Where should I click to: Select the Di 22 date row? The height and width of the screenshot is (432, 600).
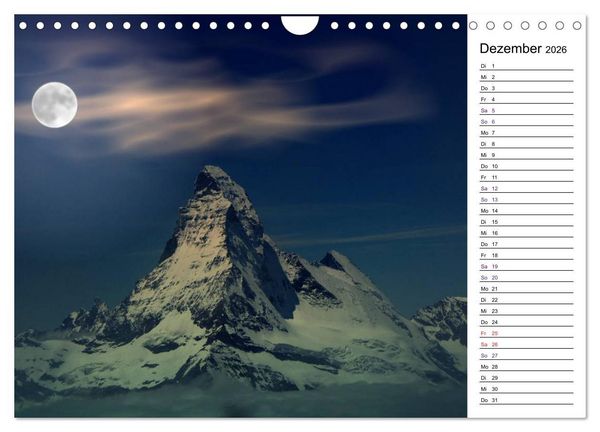click(x=527, y=300)
